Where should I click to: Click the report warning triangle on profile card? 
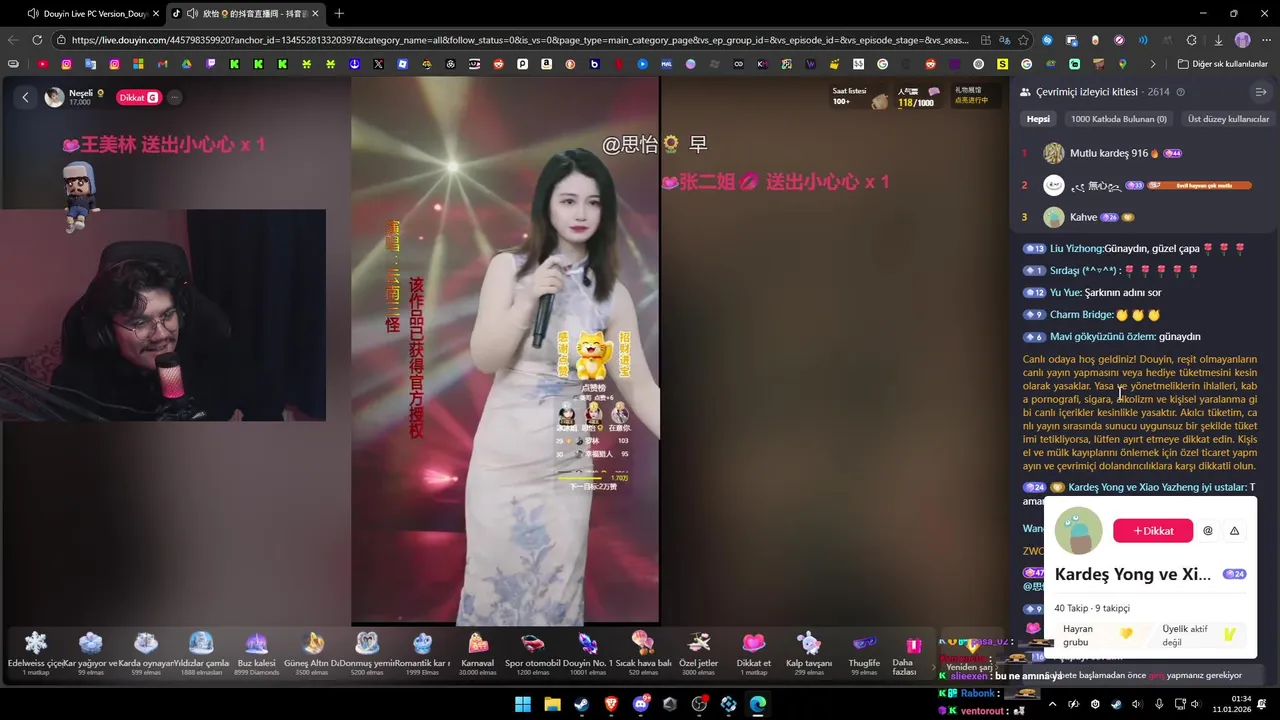[1234, 531]
